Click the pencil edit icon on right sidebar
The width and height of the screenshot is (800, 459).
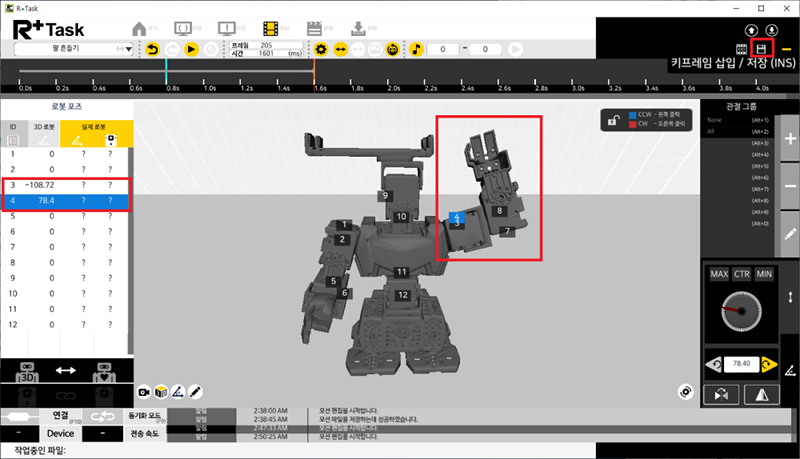coord(790,234)
